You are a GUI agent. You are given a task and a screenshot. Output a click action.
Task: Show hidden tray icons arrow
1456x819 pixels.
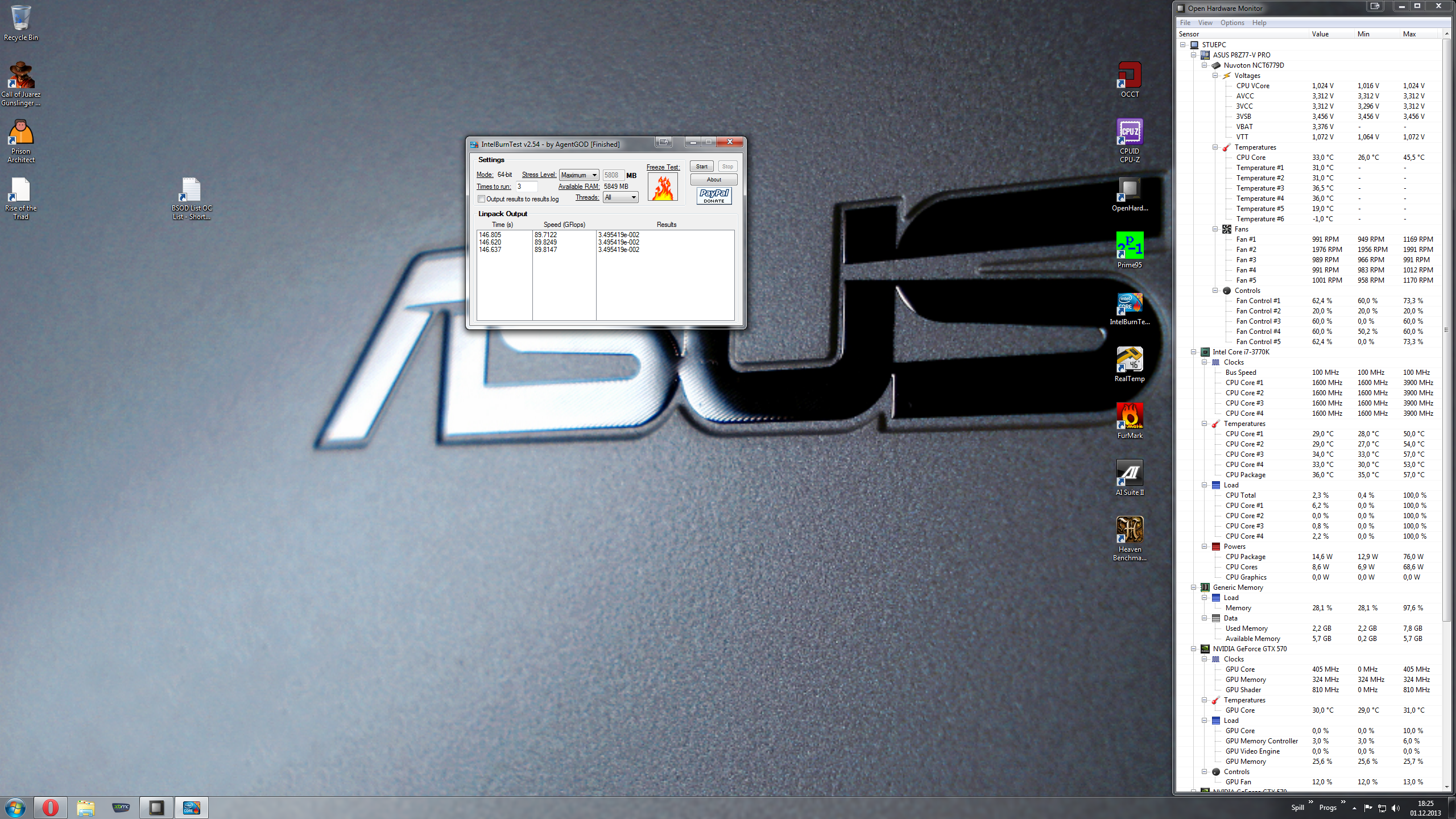click(1354, 808)
